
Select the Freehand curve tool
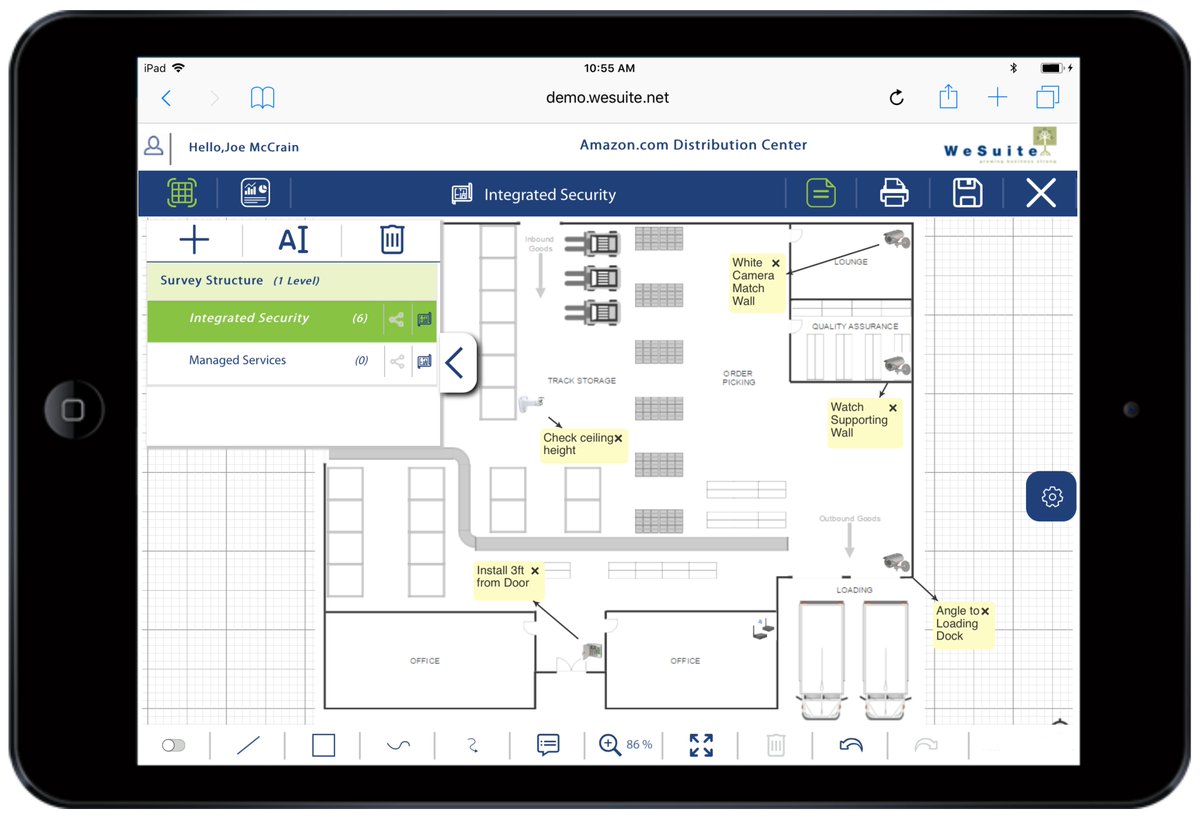pos(398,744)
